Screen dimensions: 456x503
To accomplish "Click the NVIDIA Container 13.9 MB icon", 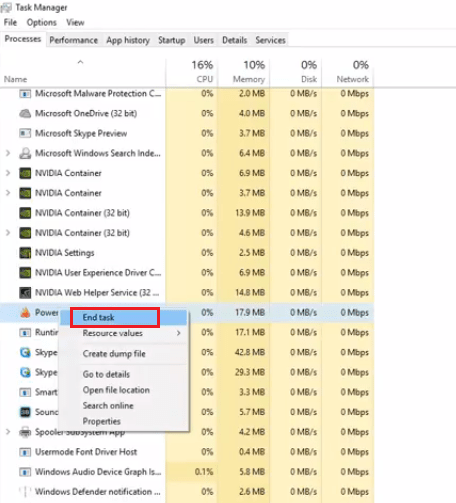I will coord(25,213).
